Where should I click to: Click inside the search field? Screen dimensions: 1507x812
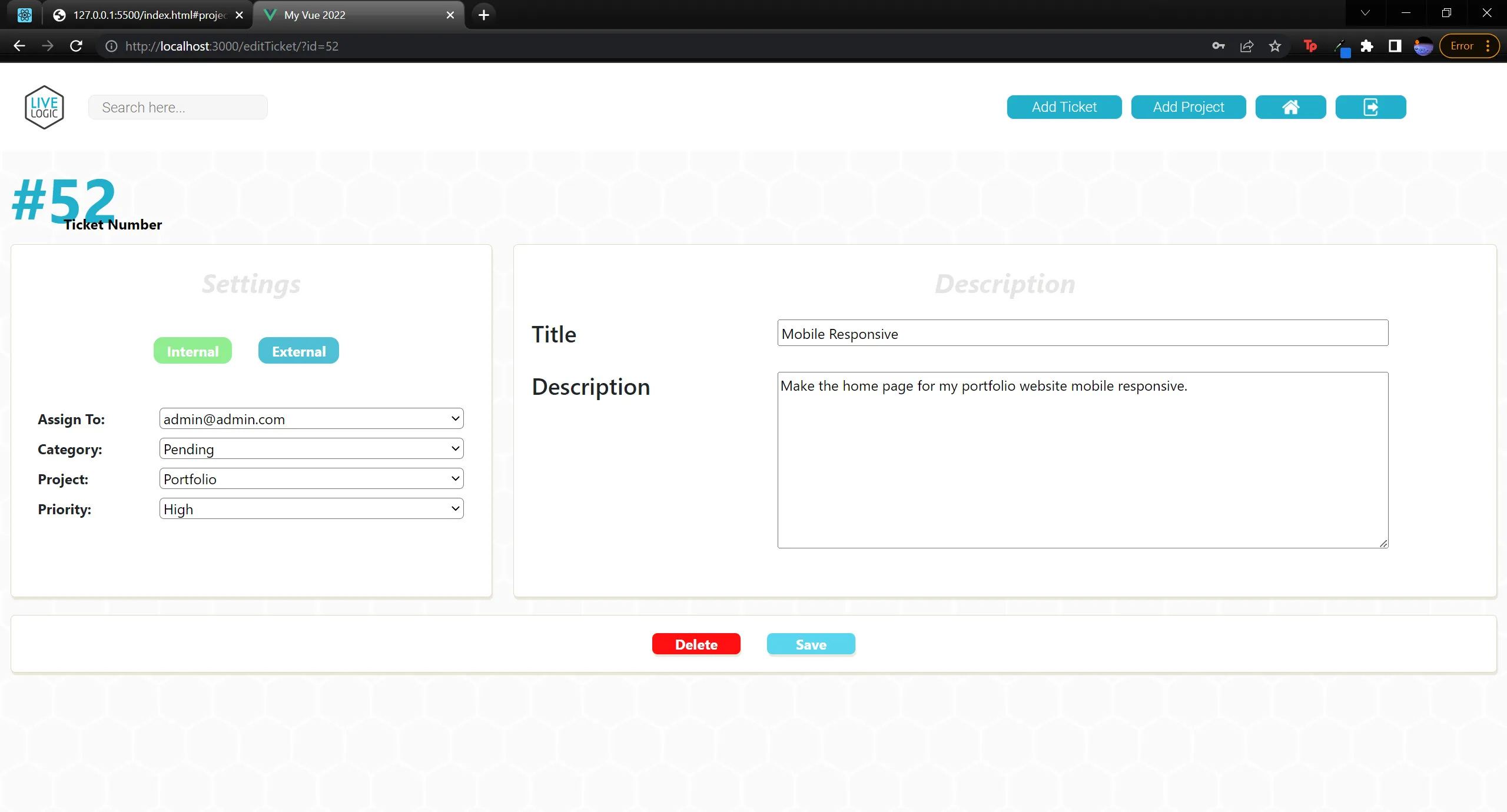click(x=177, y=107)
